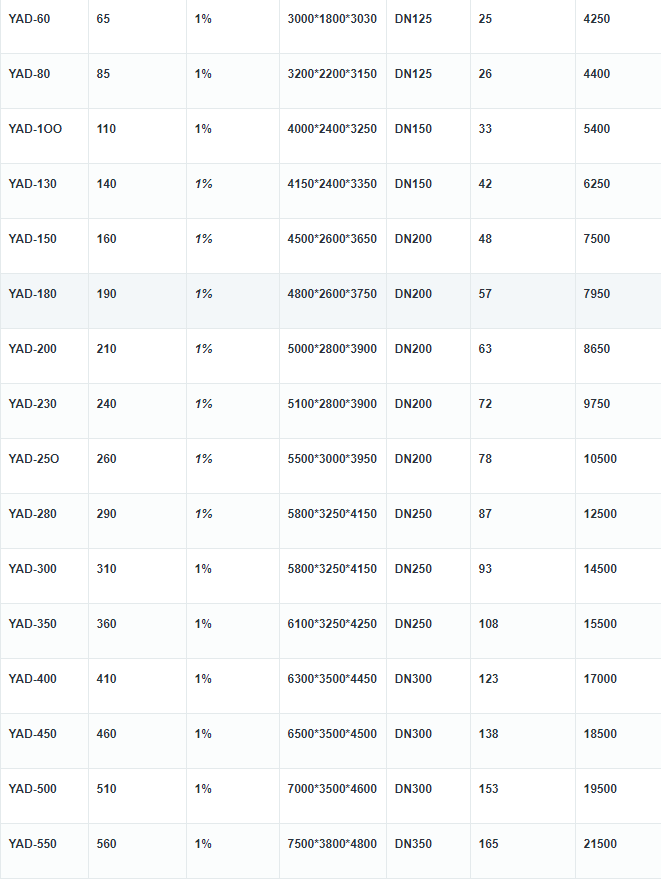Select the 7950 value in highlighted row
This screenshot has width=661, height=879.
tap(597, 294)
